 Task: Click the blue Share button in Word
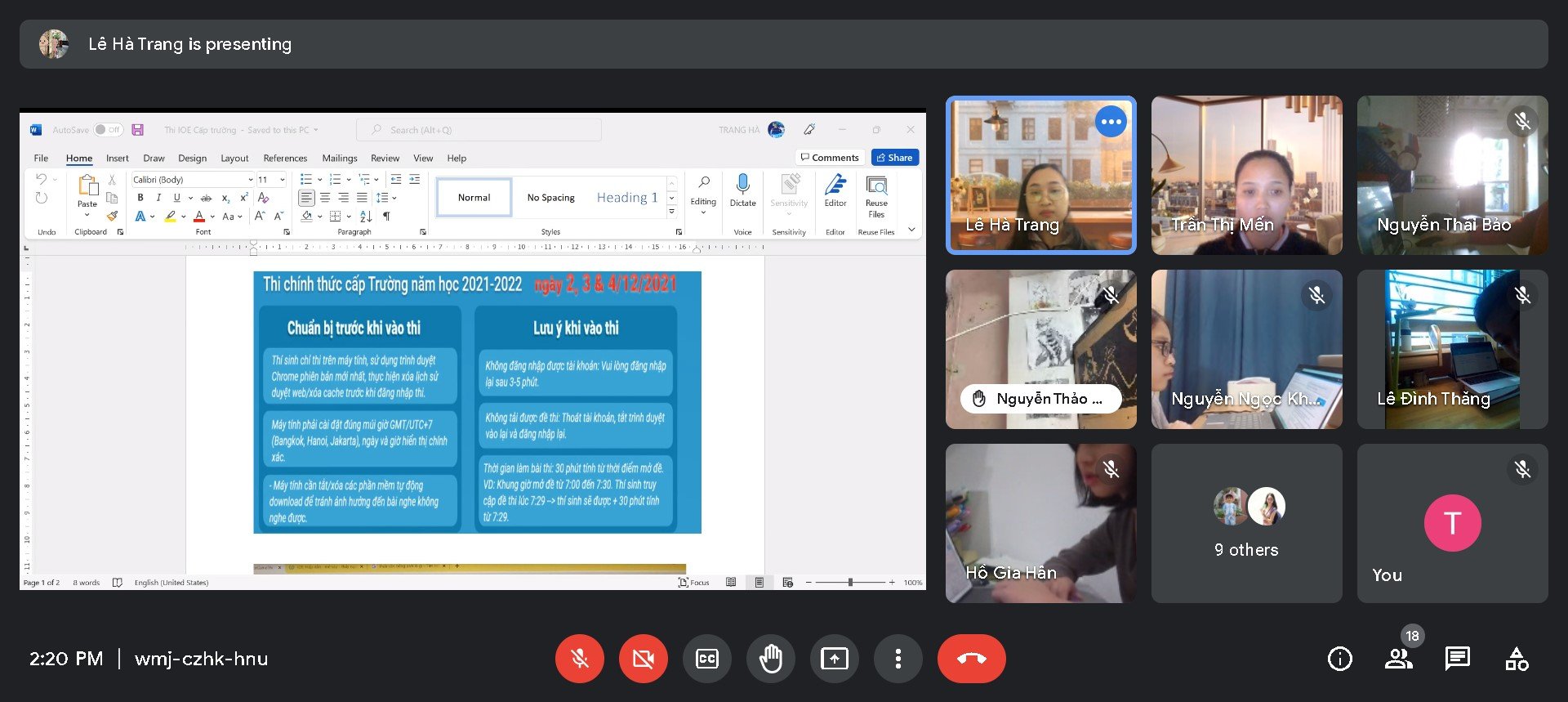point(894,158)
